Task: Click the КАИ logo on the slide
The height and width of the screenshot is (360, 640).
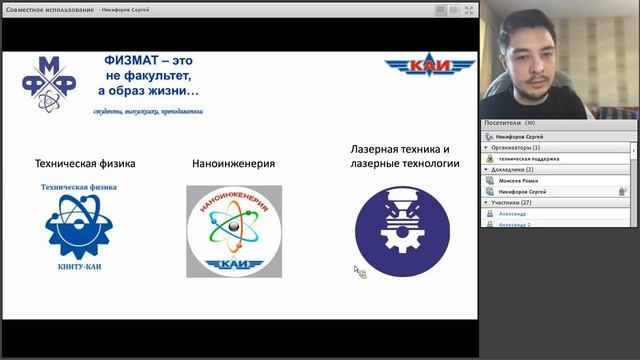Action: pos(430,65)
